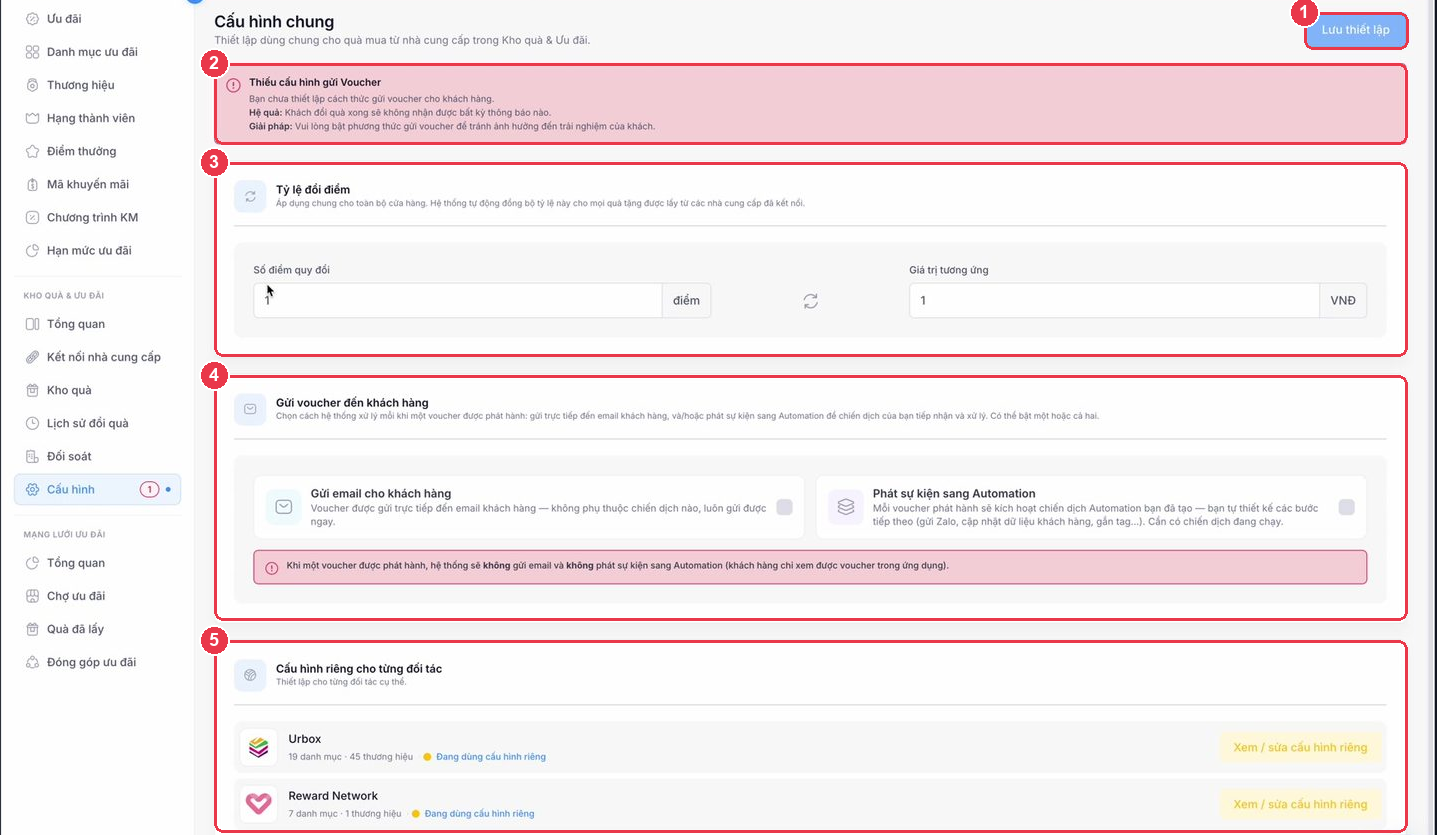Open Kết nối nhà cung cấp link icon
Viewport: 1437px width, 835px height.
click(32, 357)
